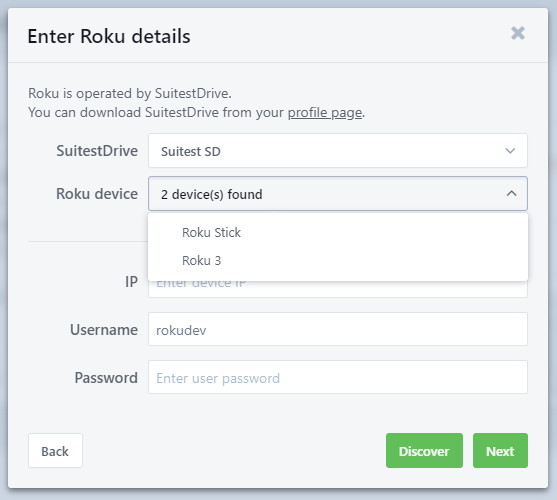Screen dimensions: 557x500
Task: Click the "Enter Roku details" dialog title
Action: point(109,36)
